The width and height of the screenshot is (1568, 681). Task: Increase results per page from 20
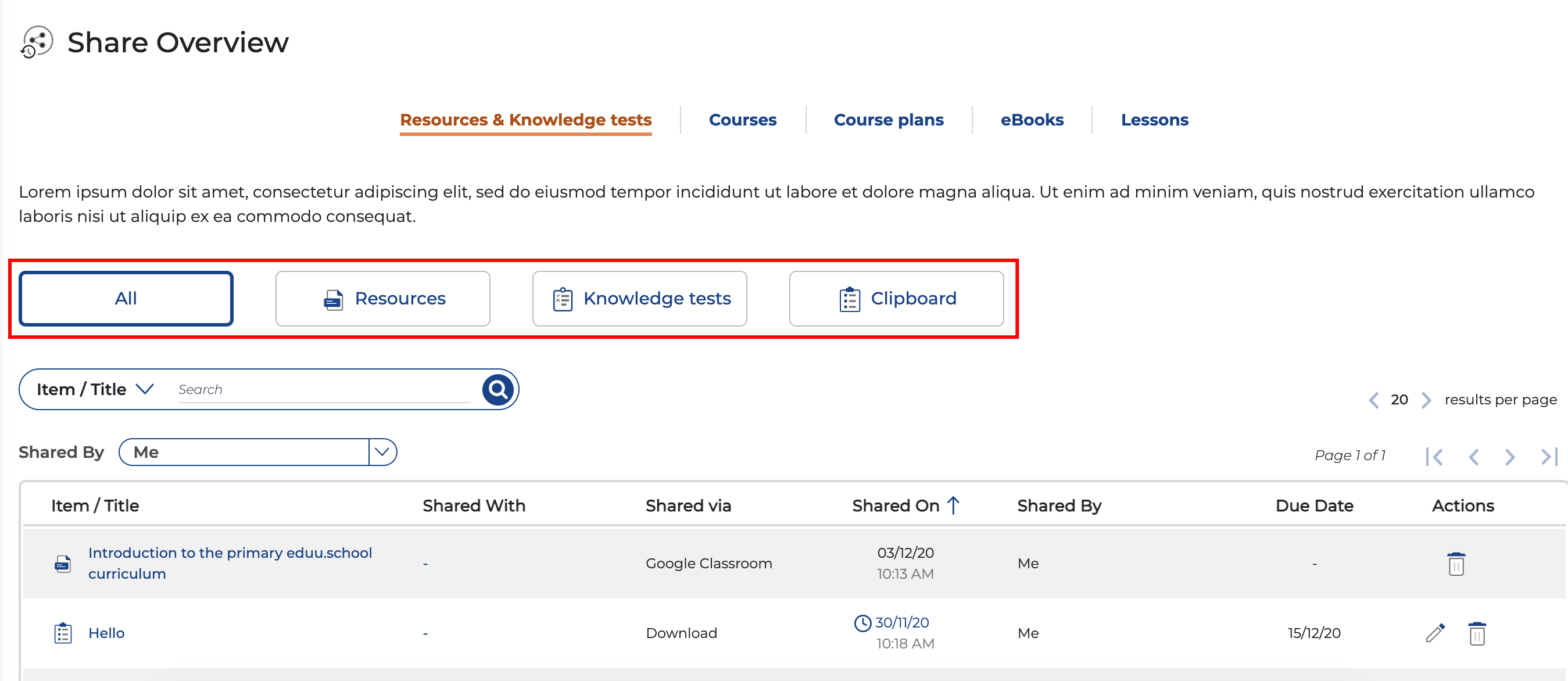point(1426,400)
